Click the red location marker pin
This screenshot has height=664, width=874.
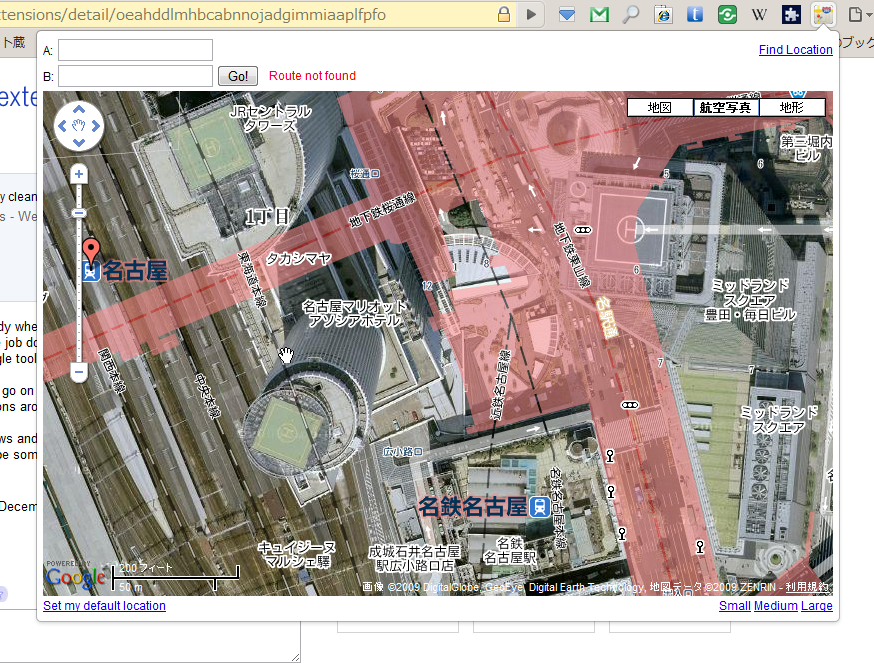coord(91,250)
